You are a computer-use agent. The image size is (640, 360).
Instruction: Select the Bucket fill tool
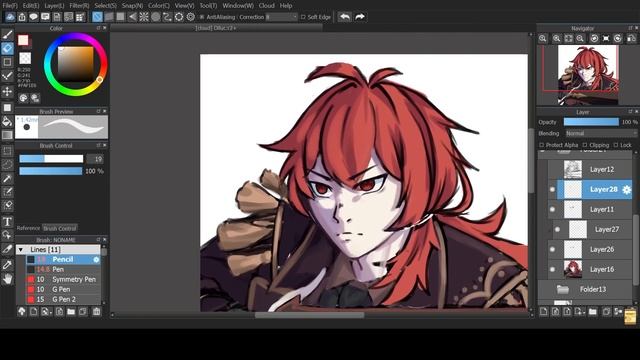[7, 121]
